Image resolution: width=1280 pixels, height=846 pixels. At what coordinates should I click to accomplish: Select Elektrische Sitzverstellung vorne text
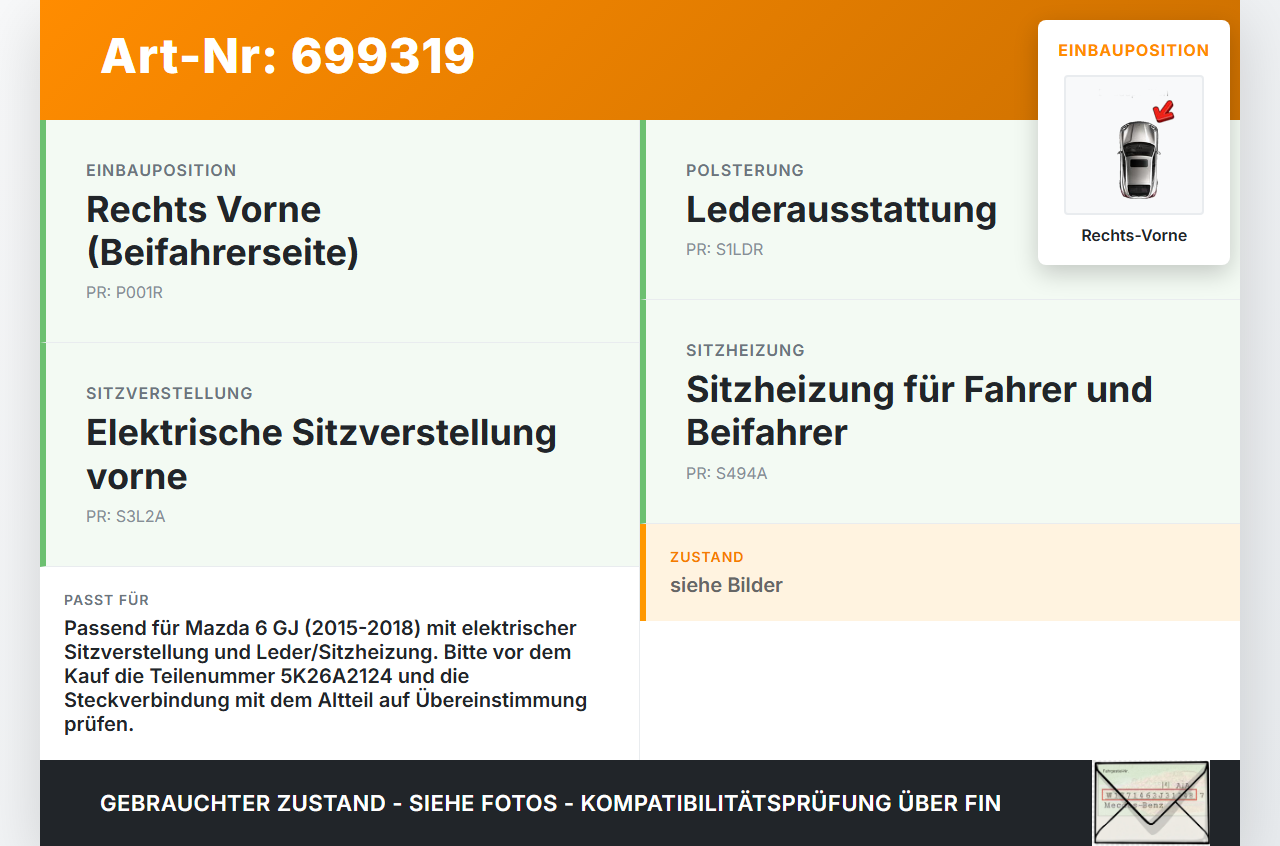[x=321, y=454]
